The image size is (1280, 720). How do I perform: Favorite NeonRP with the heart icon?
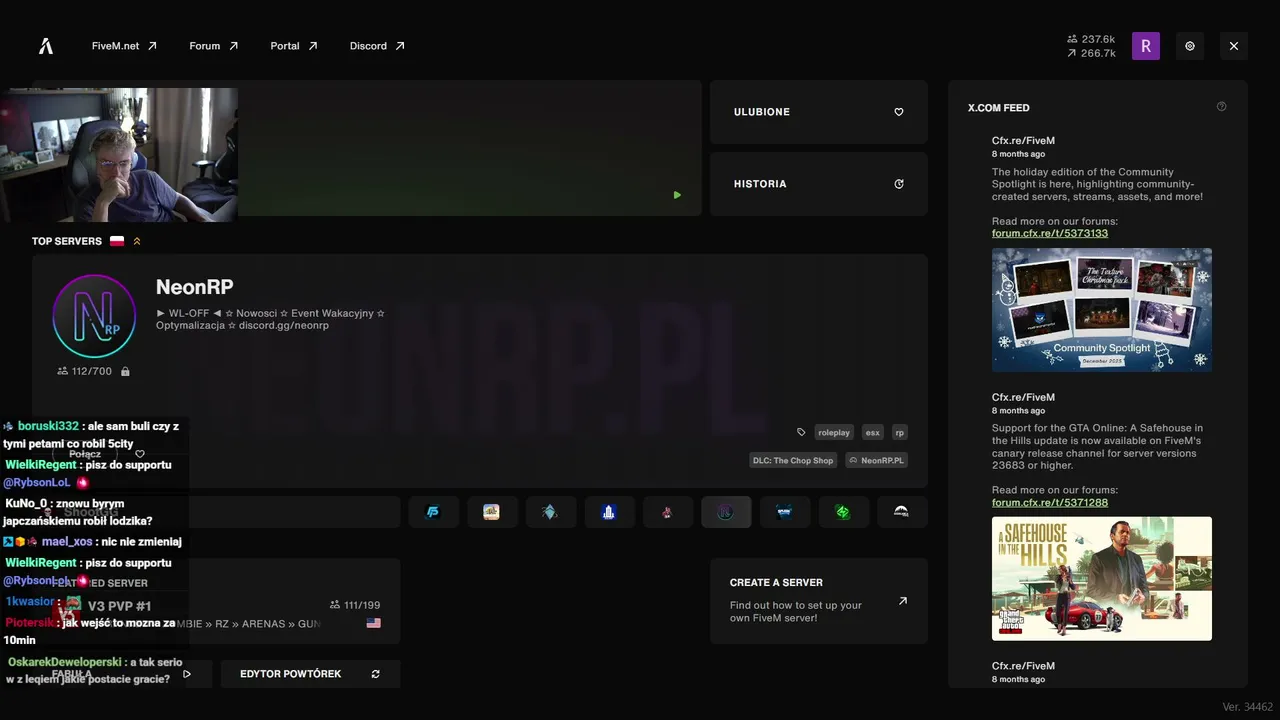[x=140, y=454]
